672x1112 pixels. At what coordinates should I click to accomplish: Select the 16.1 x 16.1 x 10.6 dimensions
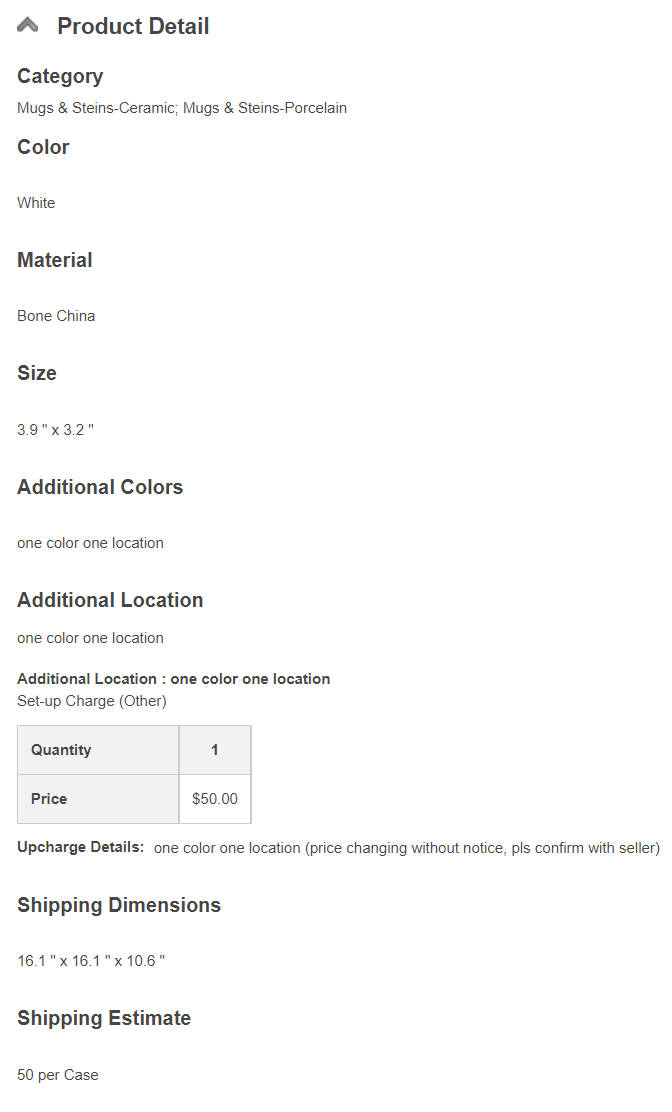coord(91,961)
